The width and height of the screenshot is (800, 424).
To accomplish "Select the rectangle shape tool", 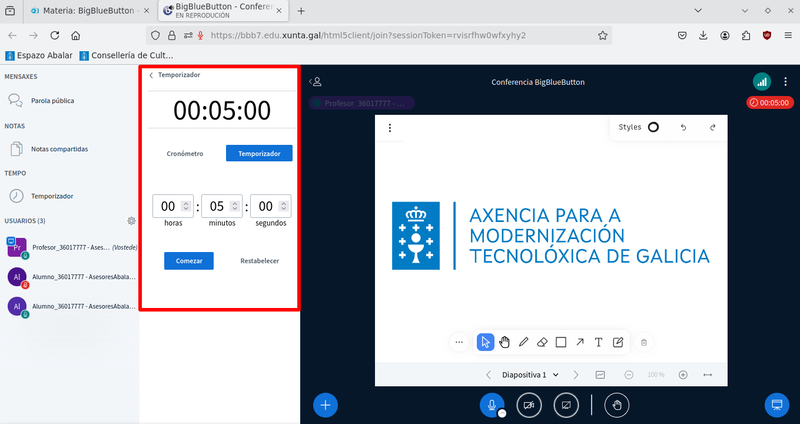I will [x=561, y=342].
